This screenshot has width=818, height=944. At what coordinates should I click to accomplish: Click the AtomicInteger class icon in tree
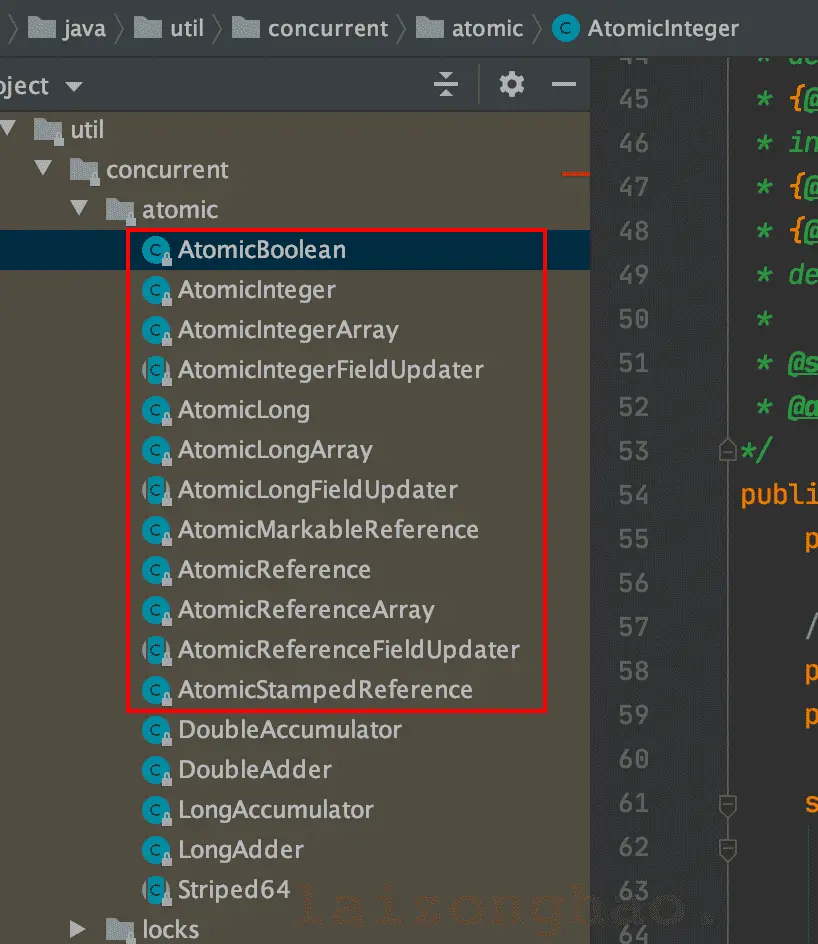[156, 290]
